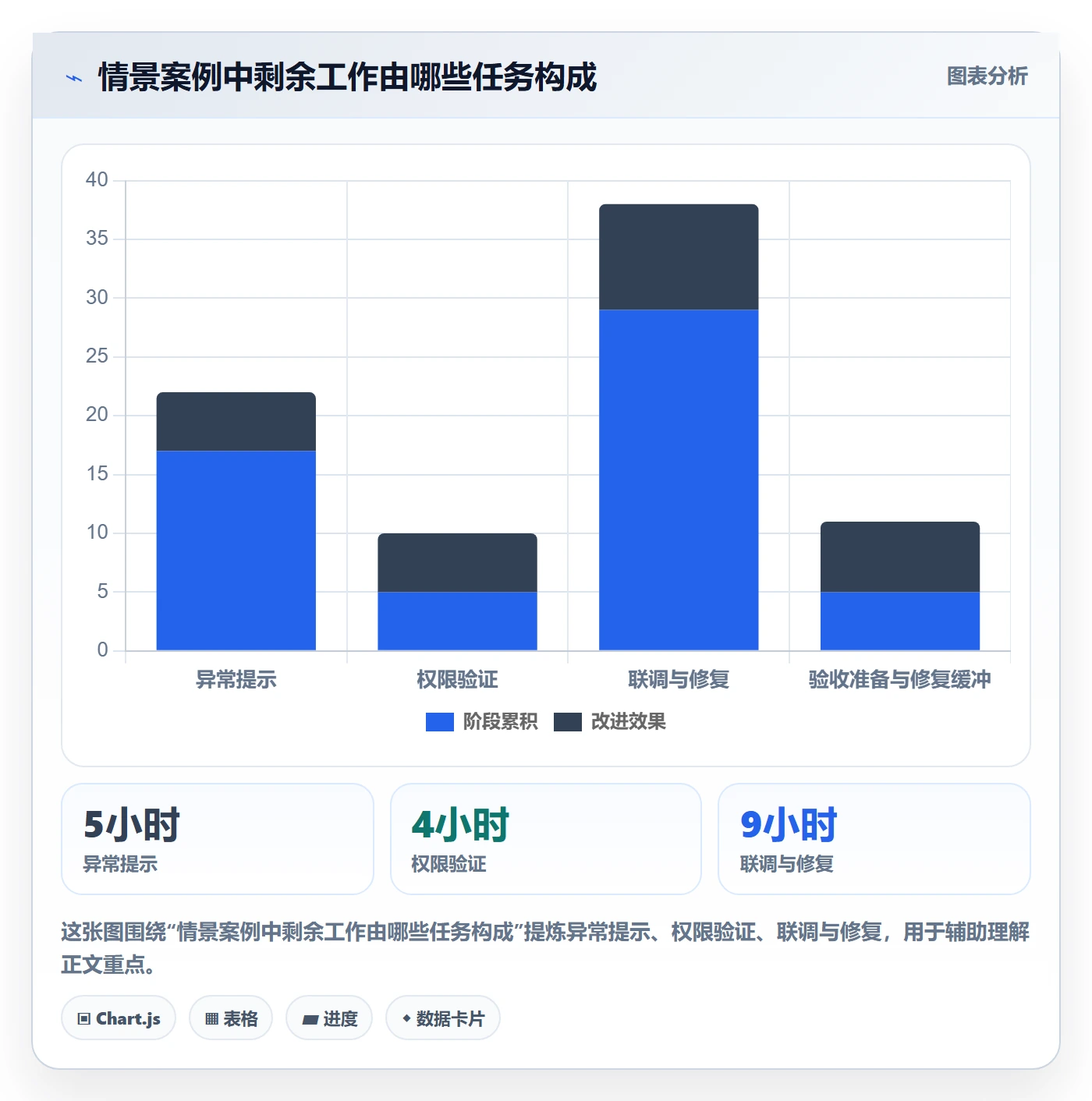Click the grid icon inside the 表格 chip
The image size is (1092, 1101).
[211, 1019]
